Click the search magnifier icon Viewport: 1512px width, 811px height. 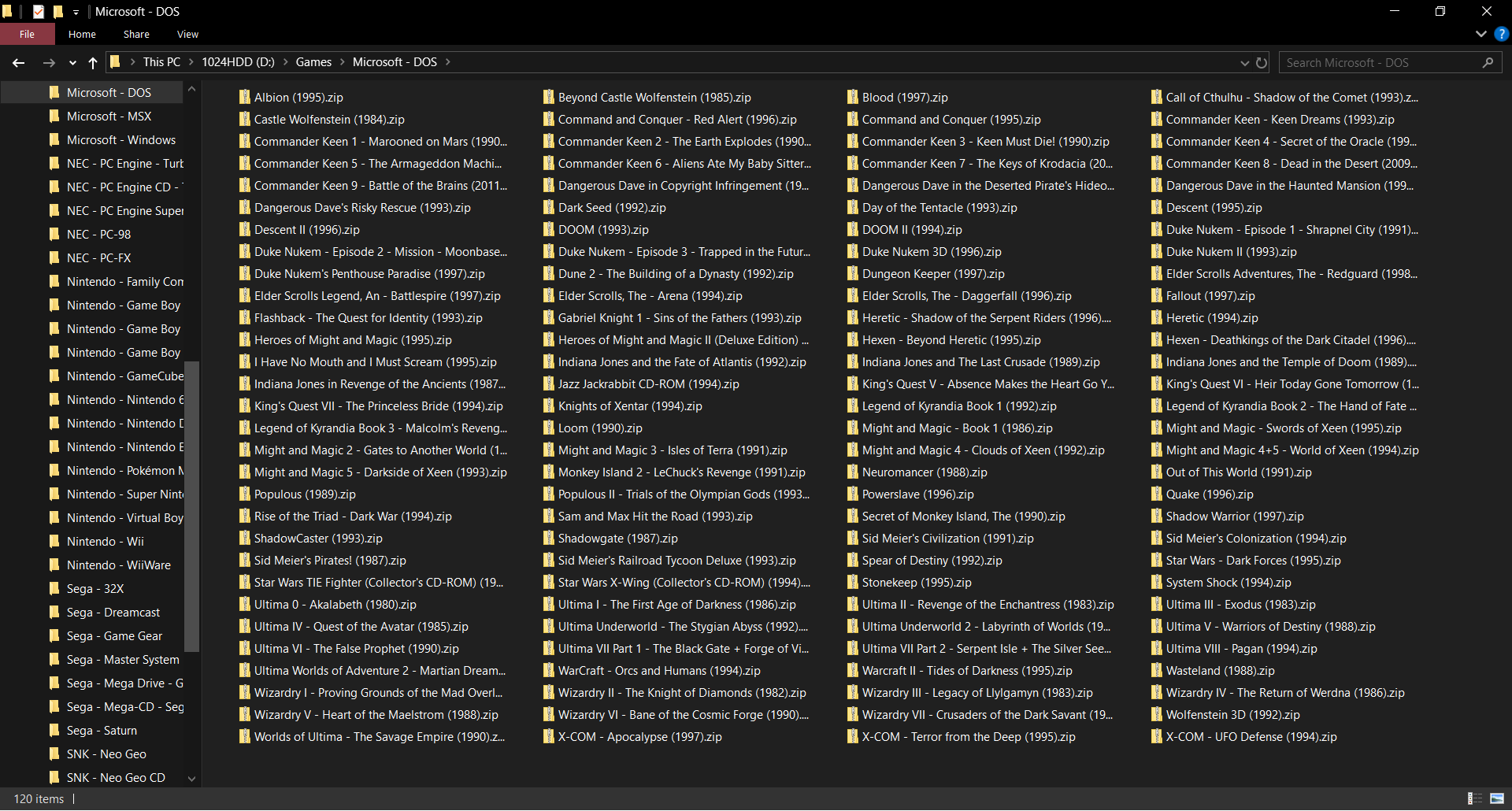pos(1488,63)
